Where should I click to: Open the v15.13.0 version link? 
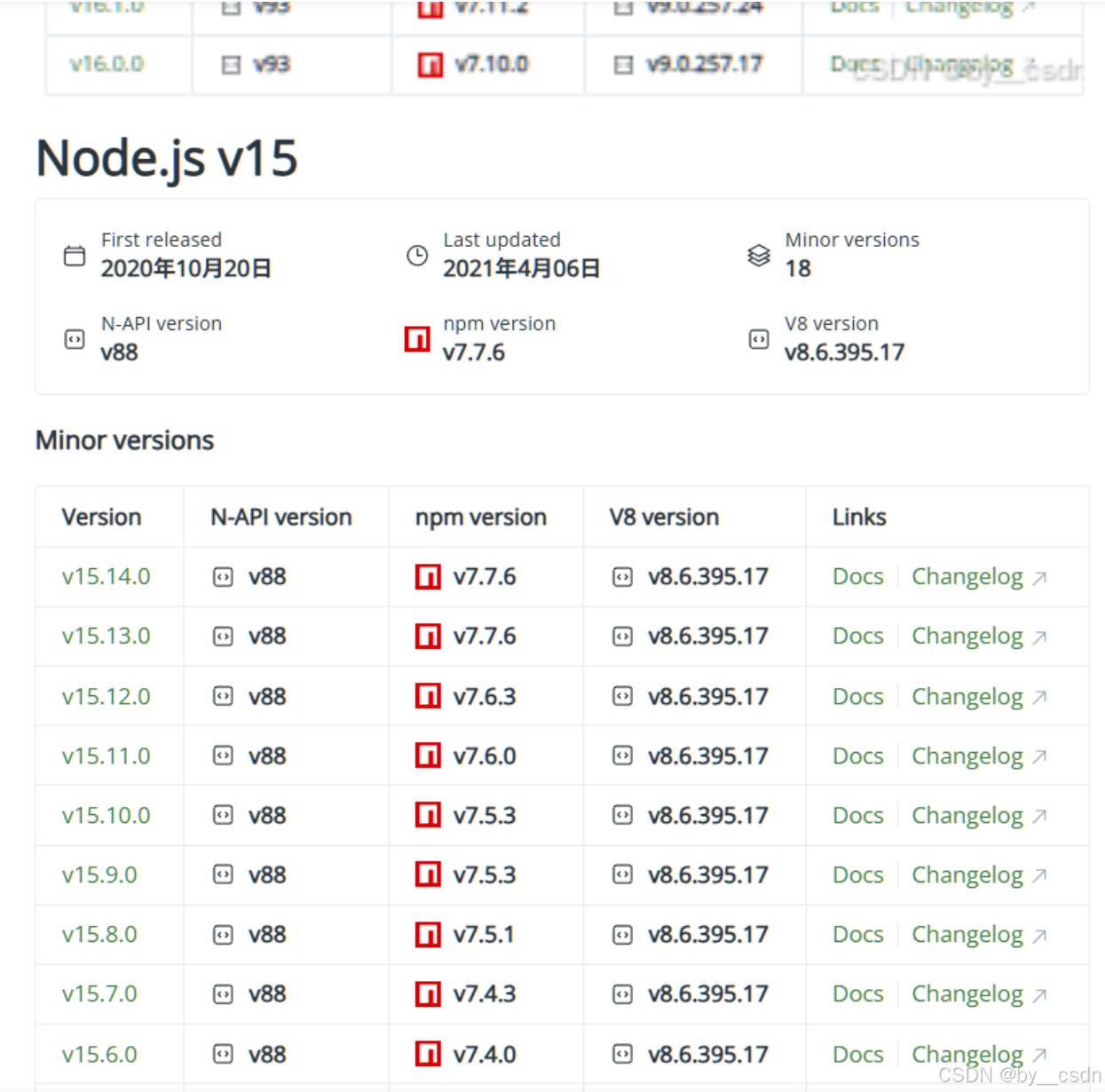[107, 637]
